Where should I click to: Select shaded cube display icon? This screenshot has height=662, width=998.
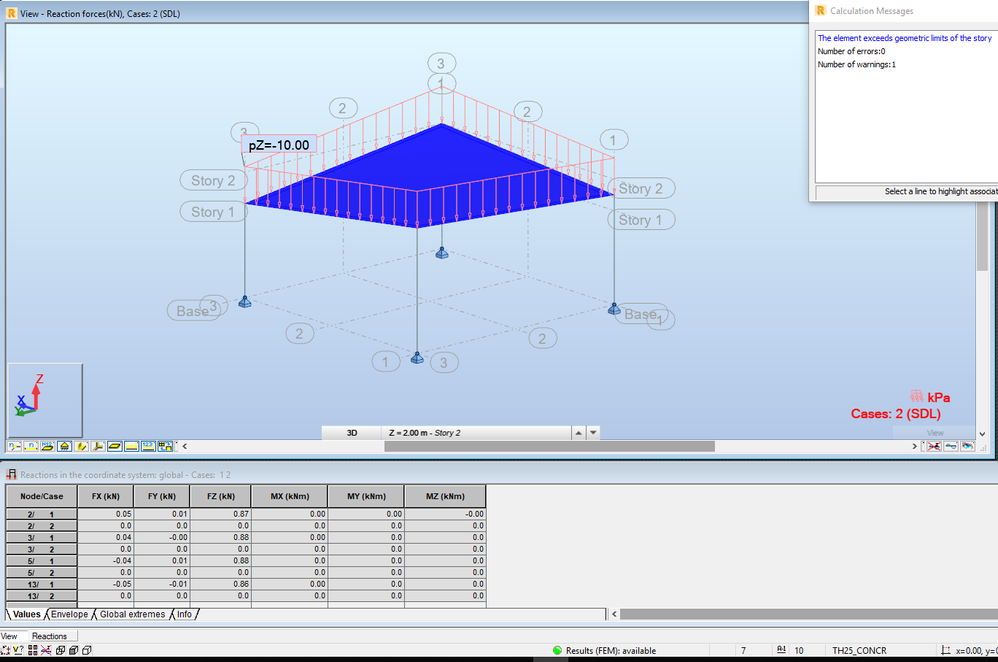(x=87, y=650)
